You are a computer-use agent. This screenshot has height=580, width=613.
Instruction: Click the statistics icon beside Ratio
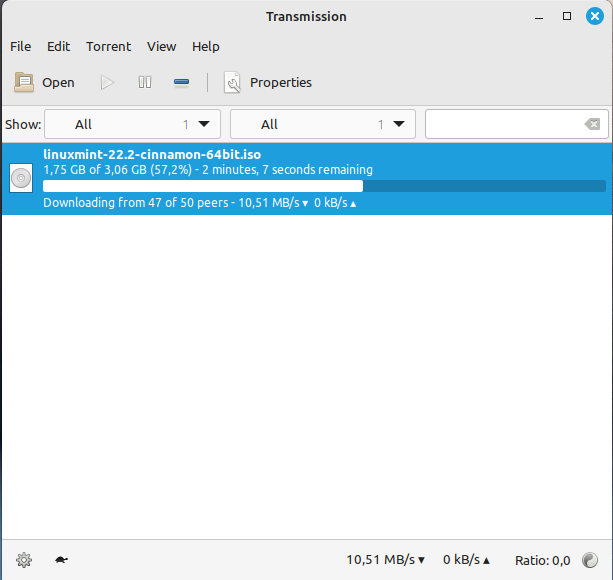point(590,560)
